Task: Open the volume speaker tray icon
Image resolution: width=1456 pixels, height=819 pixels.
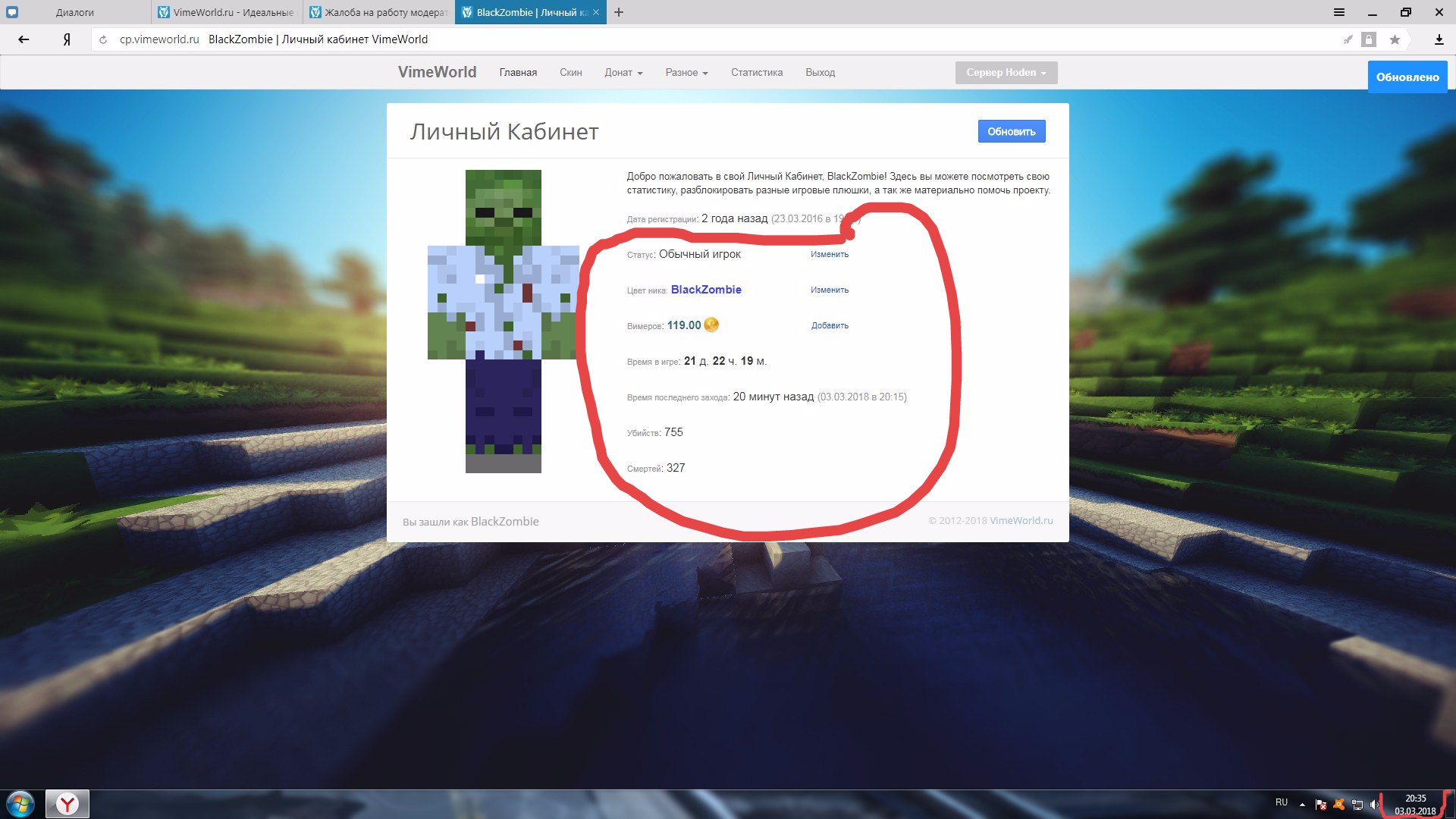Action: tap(1374, 804)
